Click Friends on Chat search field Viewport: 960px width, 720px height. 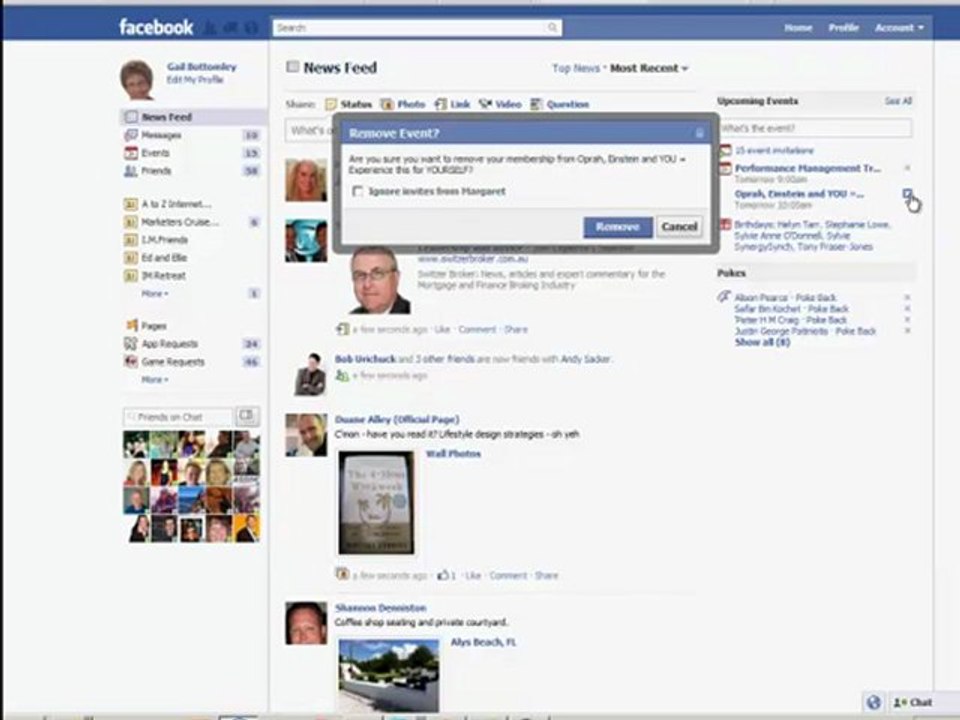178,417
